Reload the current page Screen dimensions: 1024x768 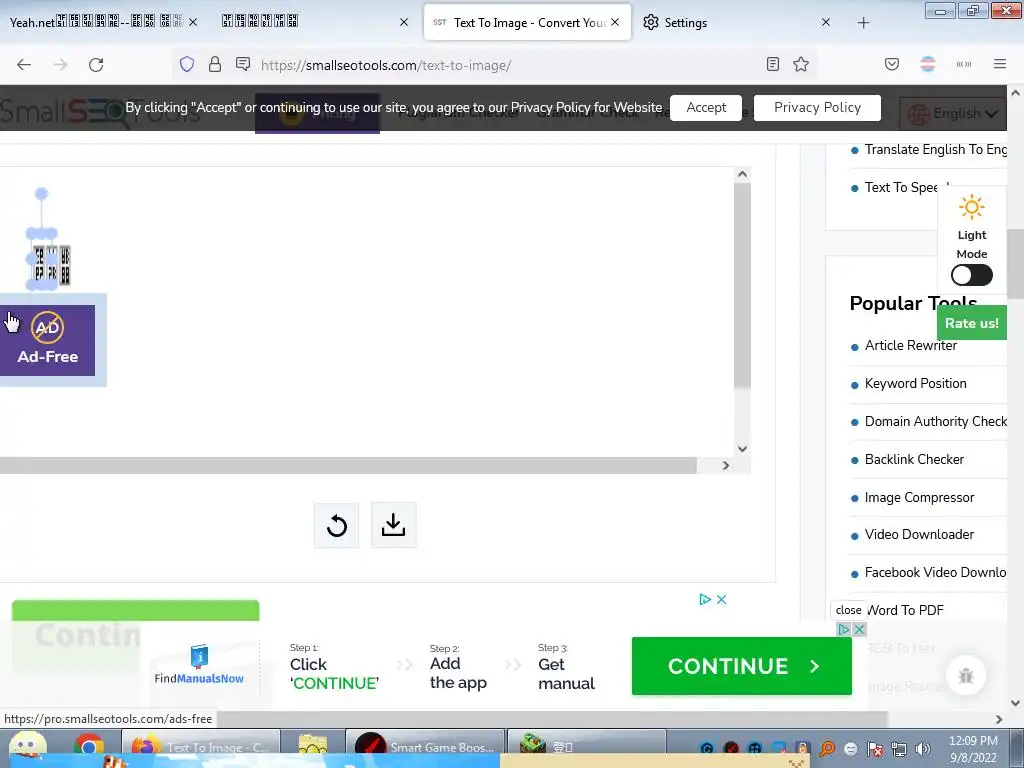coord(96,65)
